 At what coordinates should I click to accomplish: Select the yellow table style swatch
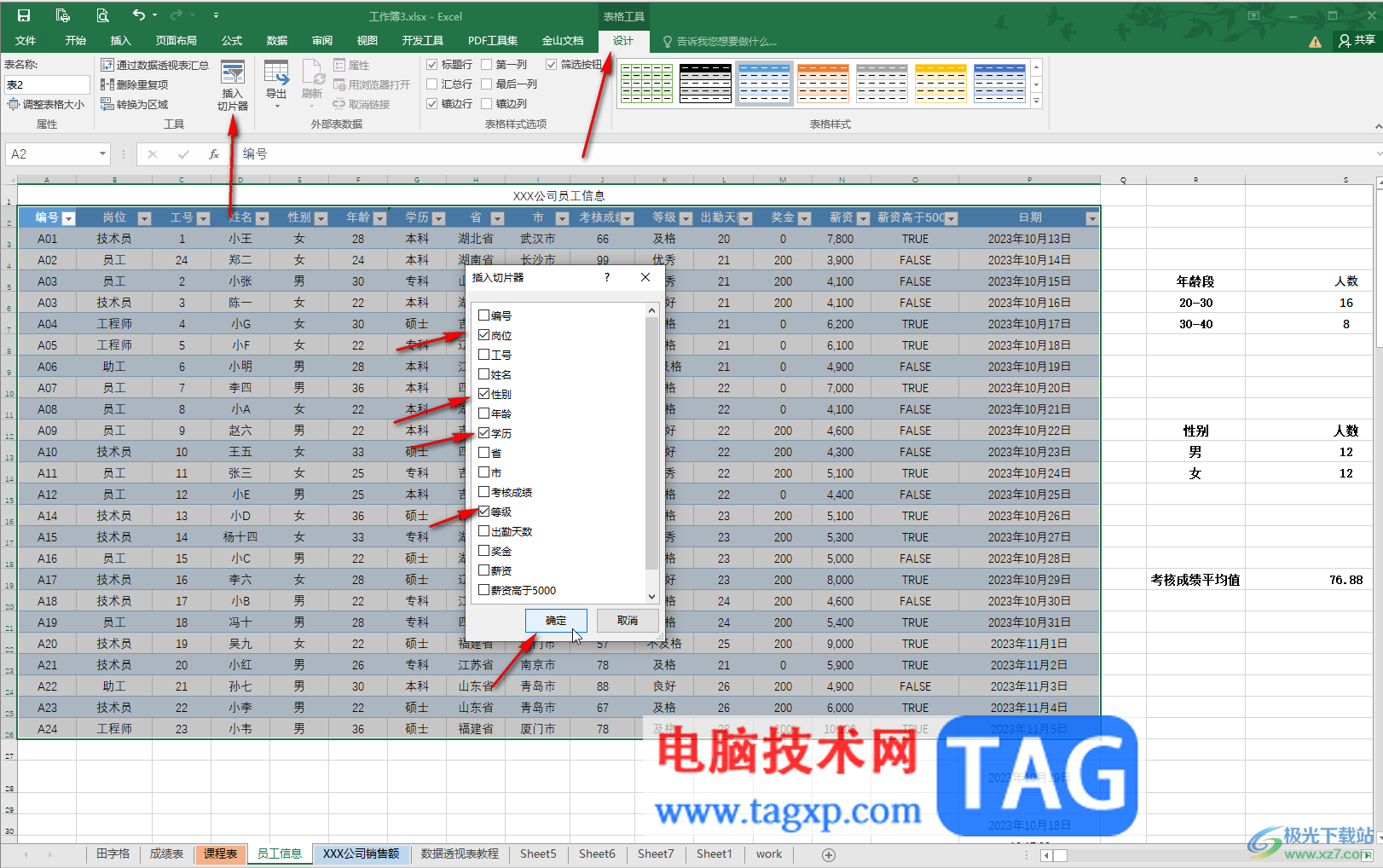(x=940, y=84)
